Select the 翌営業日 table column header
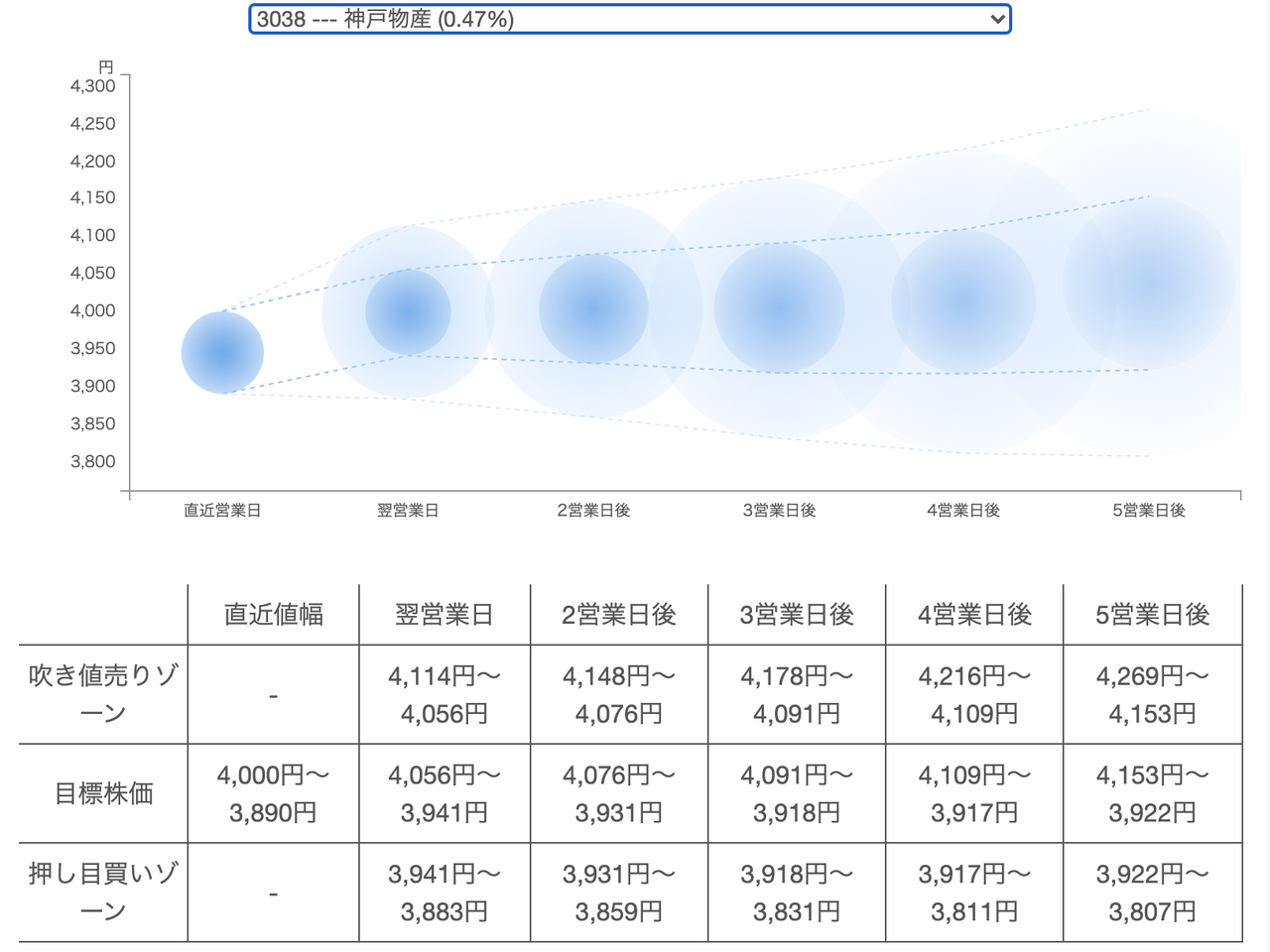Image resolution: width=1270 pixels, height=952 pixels. (444, 615)
